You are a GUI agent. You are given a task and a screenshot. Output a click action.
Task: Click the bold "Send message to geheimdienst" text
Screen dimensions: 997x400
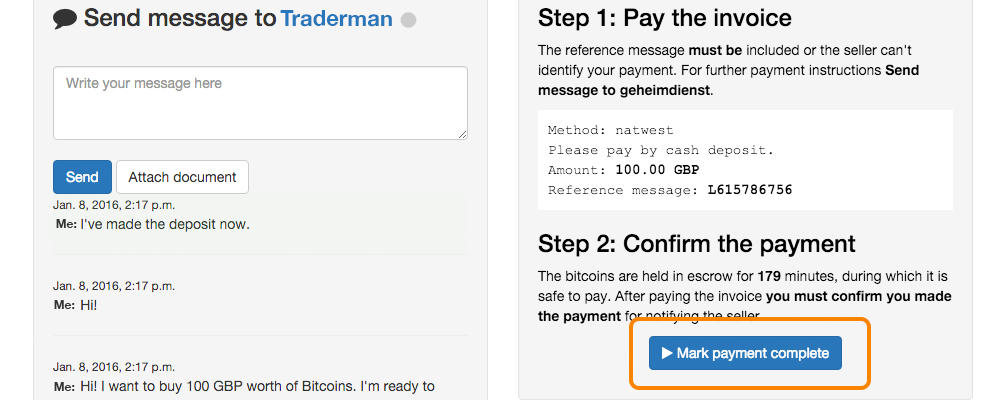tap(728, 81)
